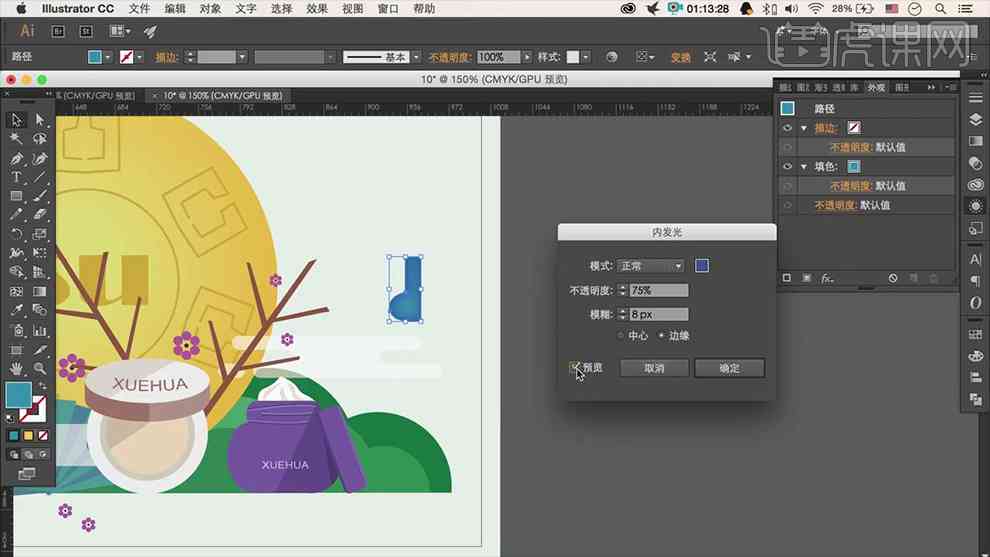This screenshot has width=990, height=557.
Task: Select the Rotate tool
Action: [x=16, y=234]
